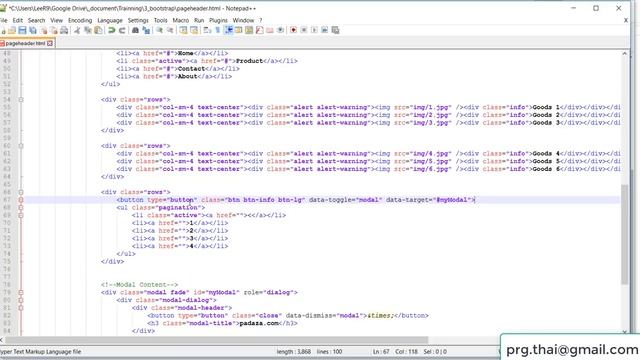
Task: Open the Run menu
Action: (x=199, y=20)
